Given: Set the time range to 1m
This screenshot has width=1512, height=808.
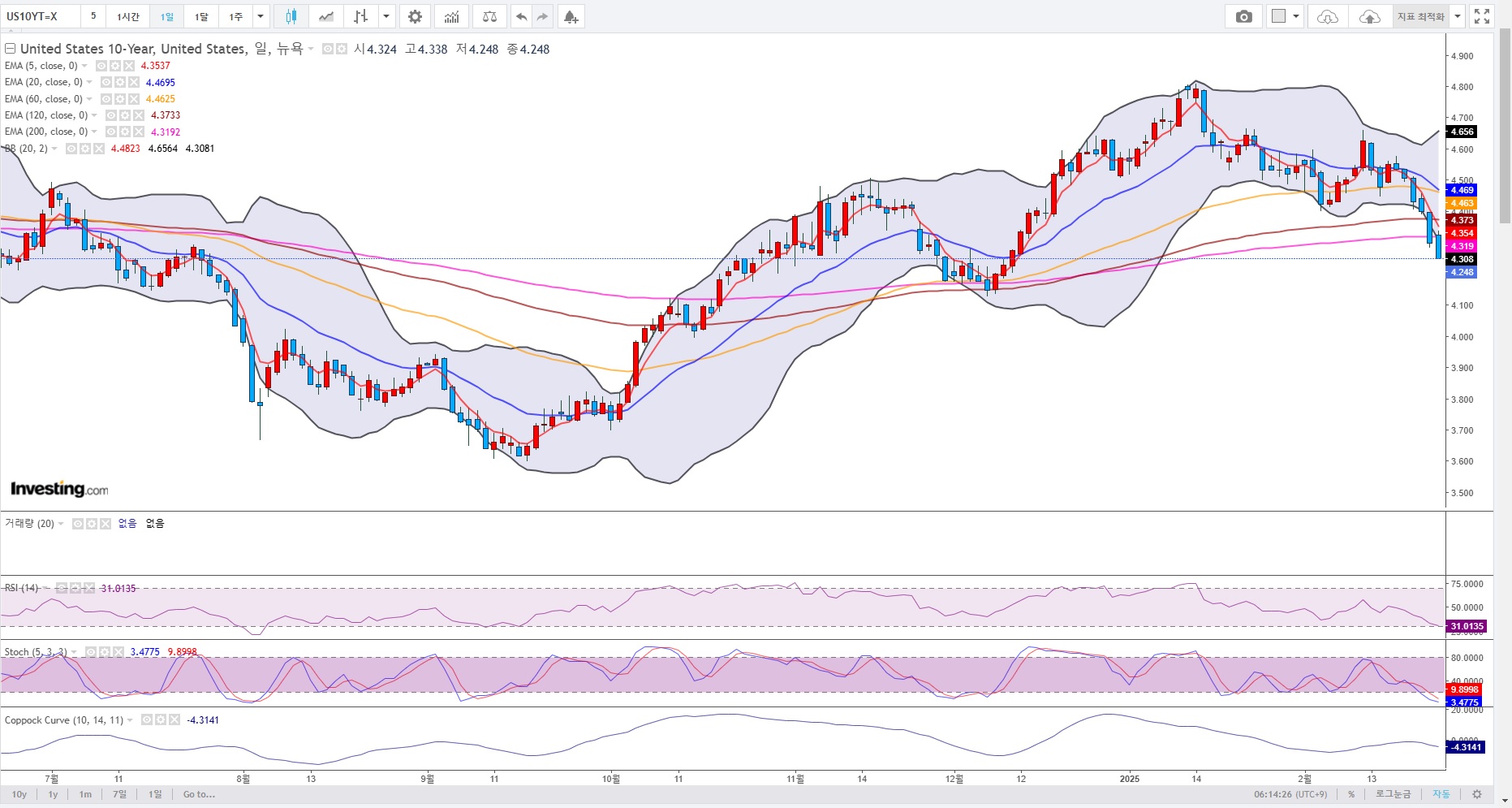Looking at the screenshot, I should pyautogui.click(x=85, y=794).
